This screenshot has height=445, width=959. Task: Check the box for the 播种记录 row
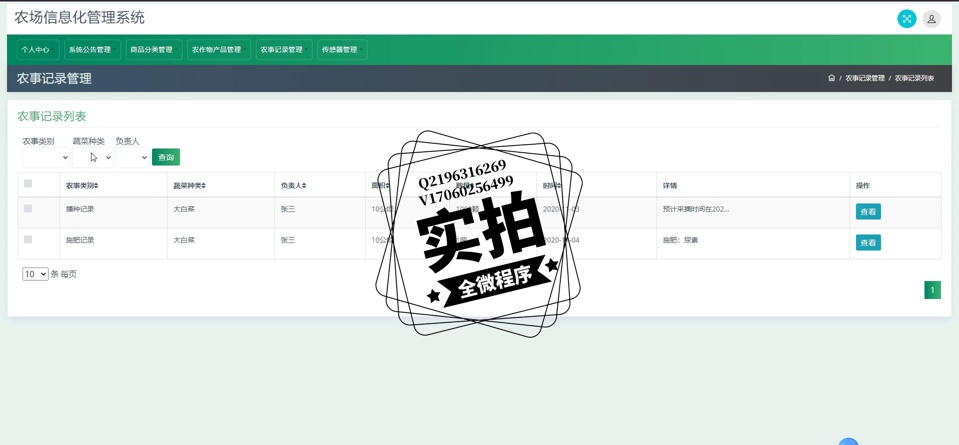pos(28,209)
